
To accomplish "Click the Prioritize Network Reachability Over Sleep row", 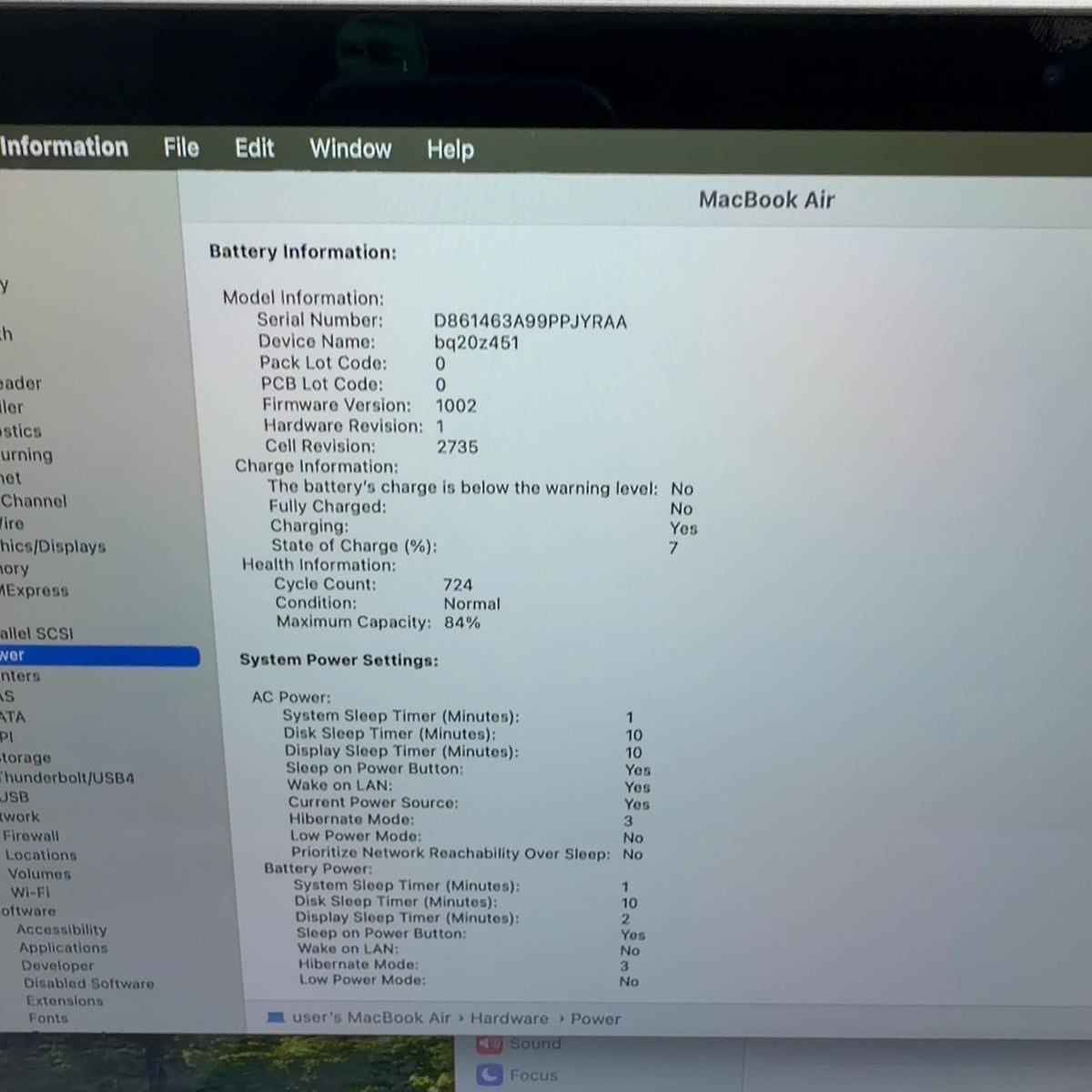I will click(x=467, y=854).
